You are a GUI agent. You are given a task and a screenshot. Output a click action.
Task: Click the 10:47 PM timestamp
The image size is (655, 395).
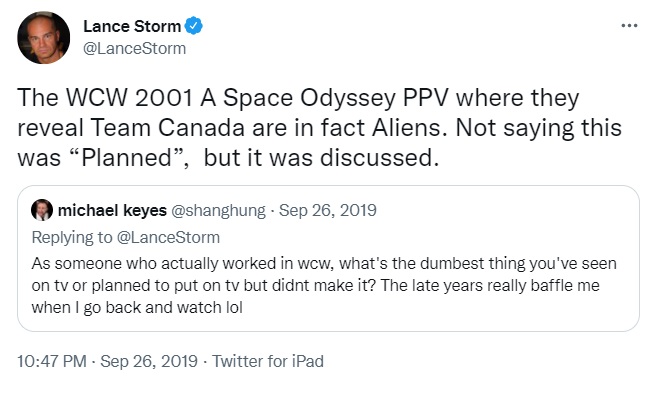[52, 361]
